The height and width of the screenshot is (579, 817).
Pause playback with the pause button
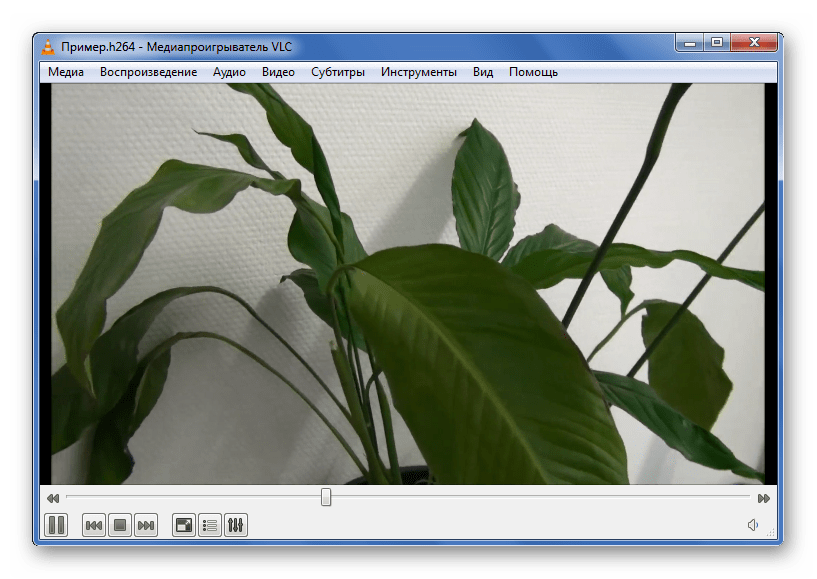56,525
